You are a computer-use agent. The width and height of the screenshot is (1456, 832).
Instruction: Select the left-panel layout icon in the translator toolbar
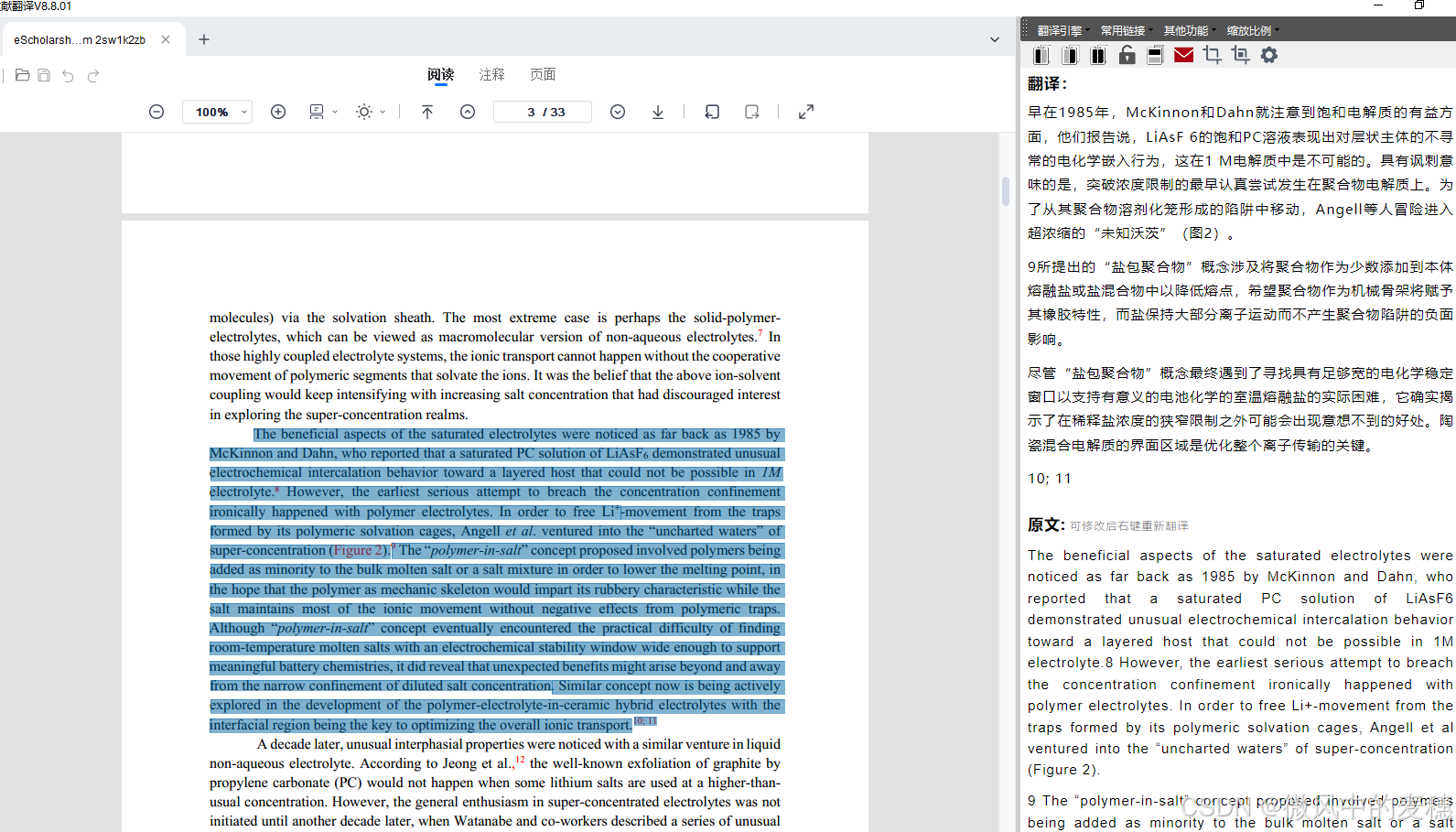[1041, 56]
